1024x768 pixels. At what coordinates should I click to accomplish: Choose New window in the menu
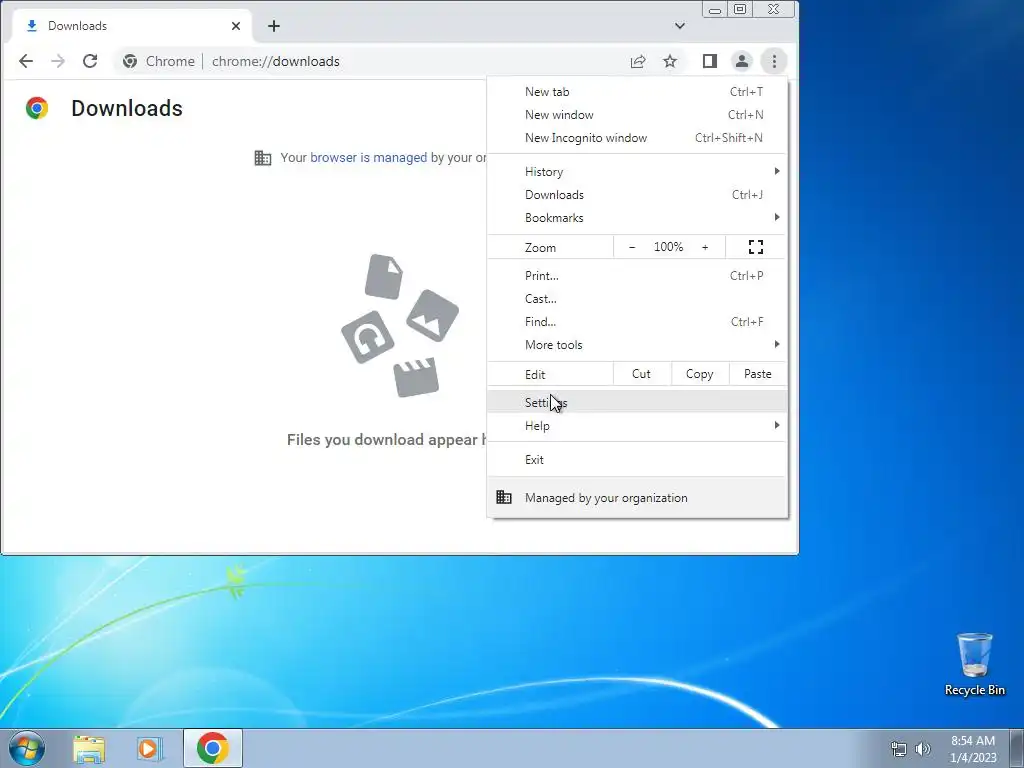click(x=637, y=115)
